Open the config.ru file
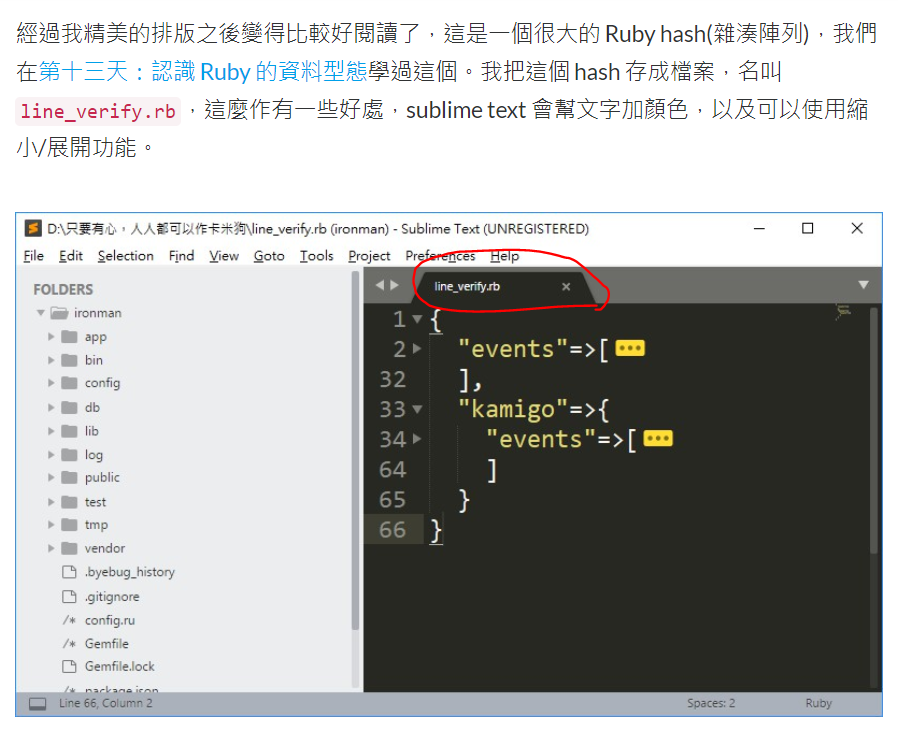898x739 pixels. click(110, 620)
